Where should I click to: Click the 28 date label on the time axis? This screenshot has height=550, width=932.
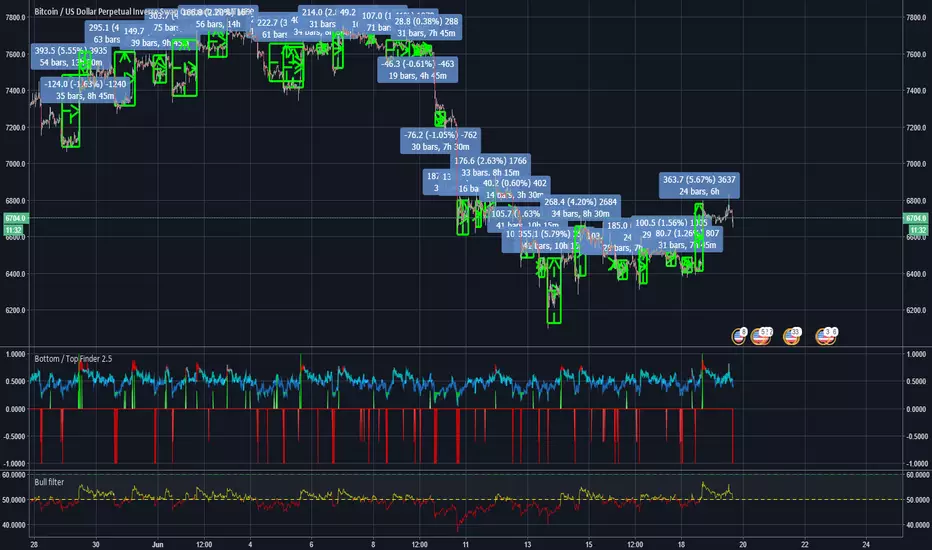34,544
